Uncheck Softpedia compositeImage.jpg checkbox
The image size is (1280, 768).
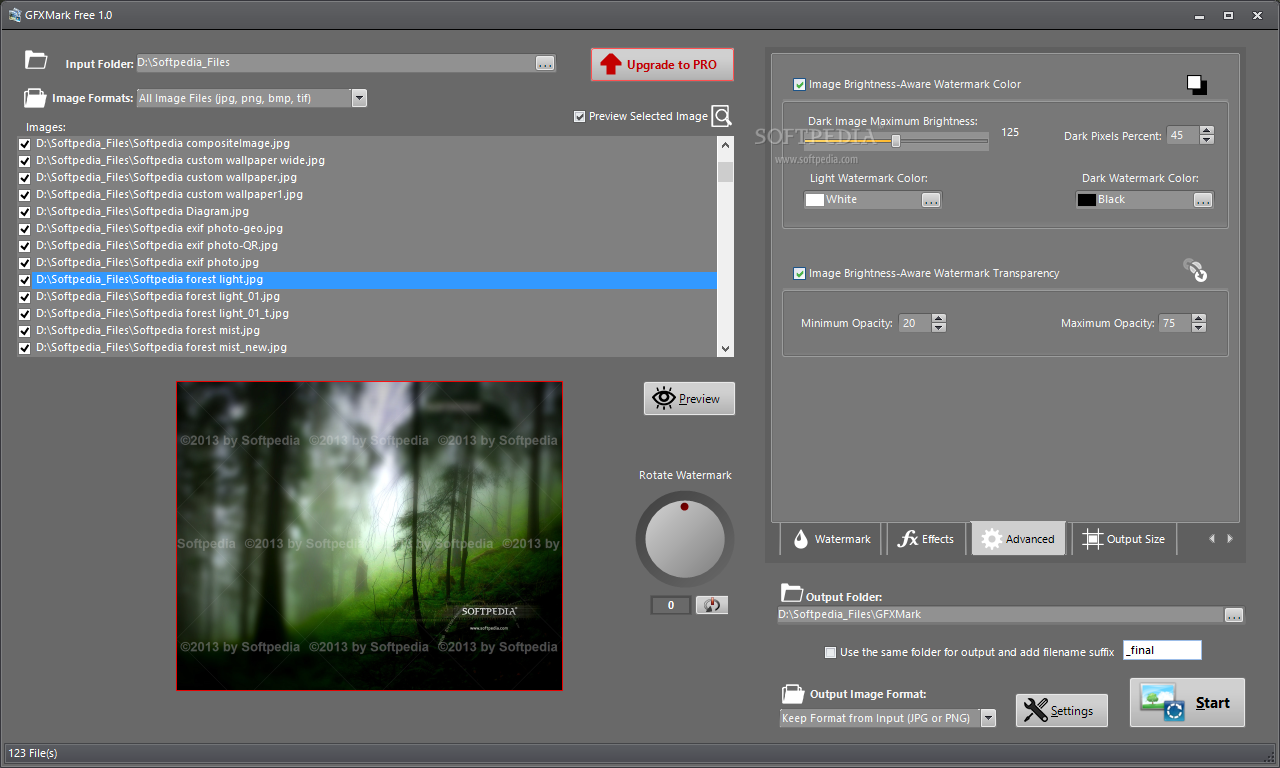(x=25, y=144)
